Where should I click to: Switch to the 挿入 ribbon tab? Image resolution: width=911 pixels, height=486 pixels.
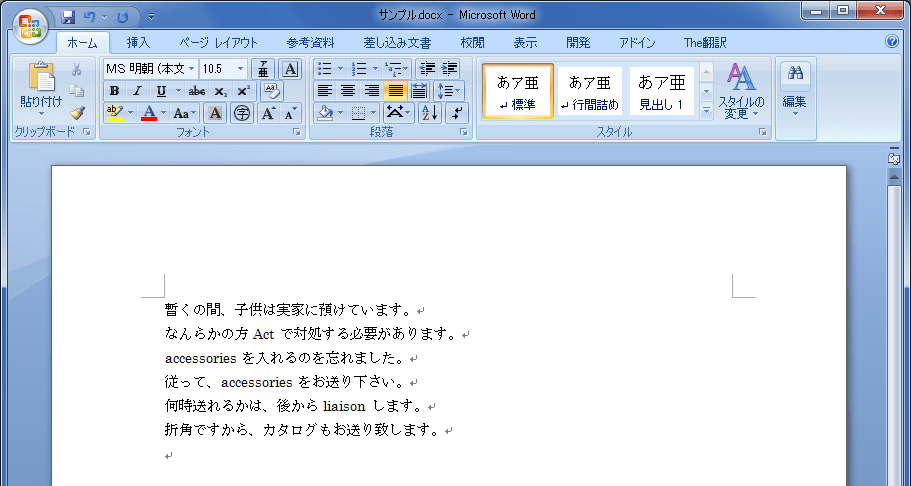138,42
